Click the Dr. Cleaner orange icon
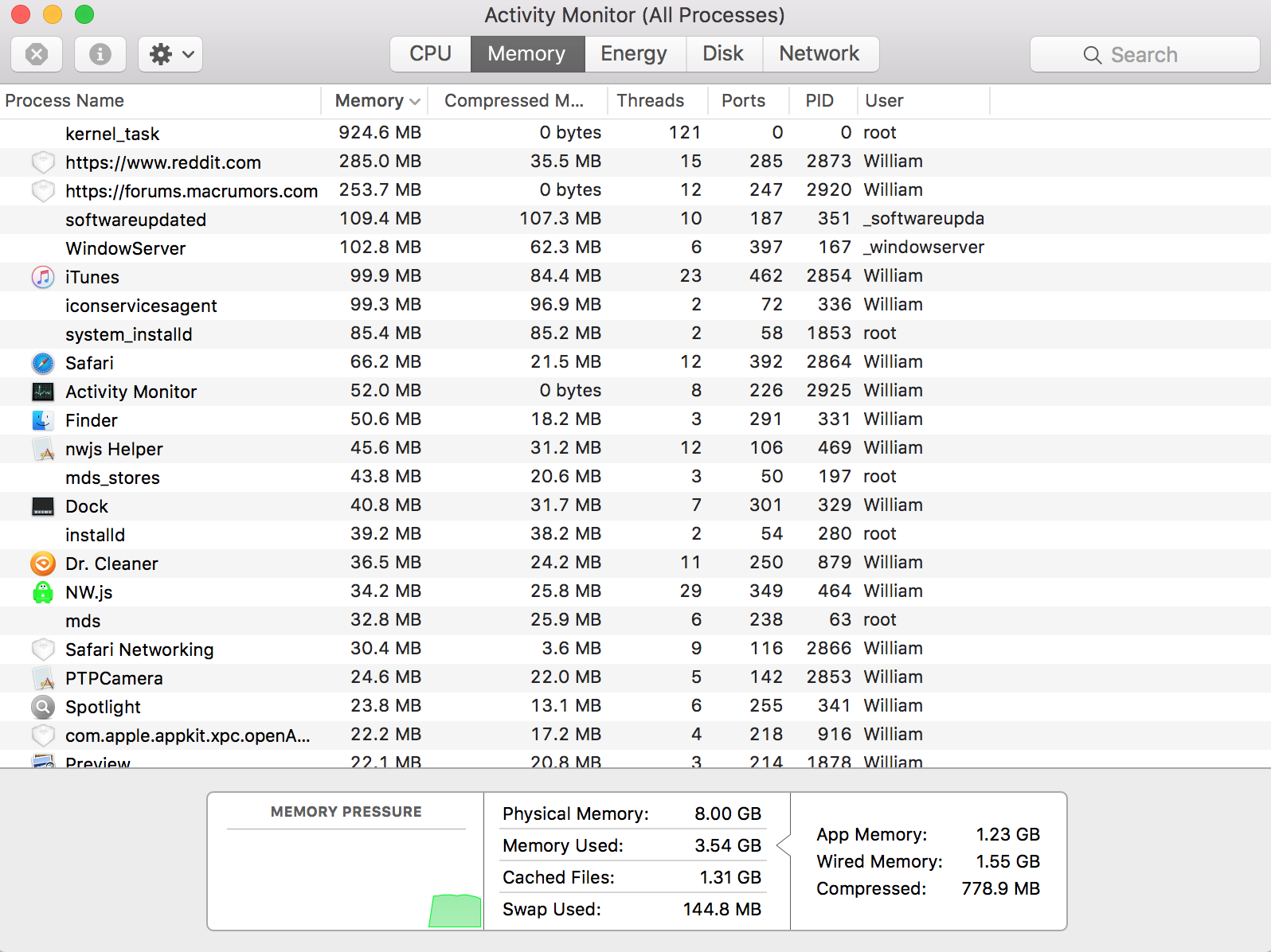Image resolution: width=1271 pixels, height=952 pixels. [43, 564]
